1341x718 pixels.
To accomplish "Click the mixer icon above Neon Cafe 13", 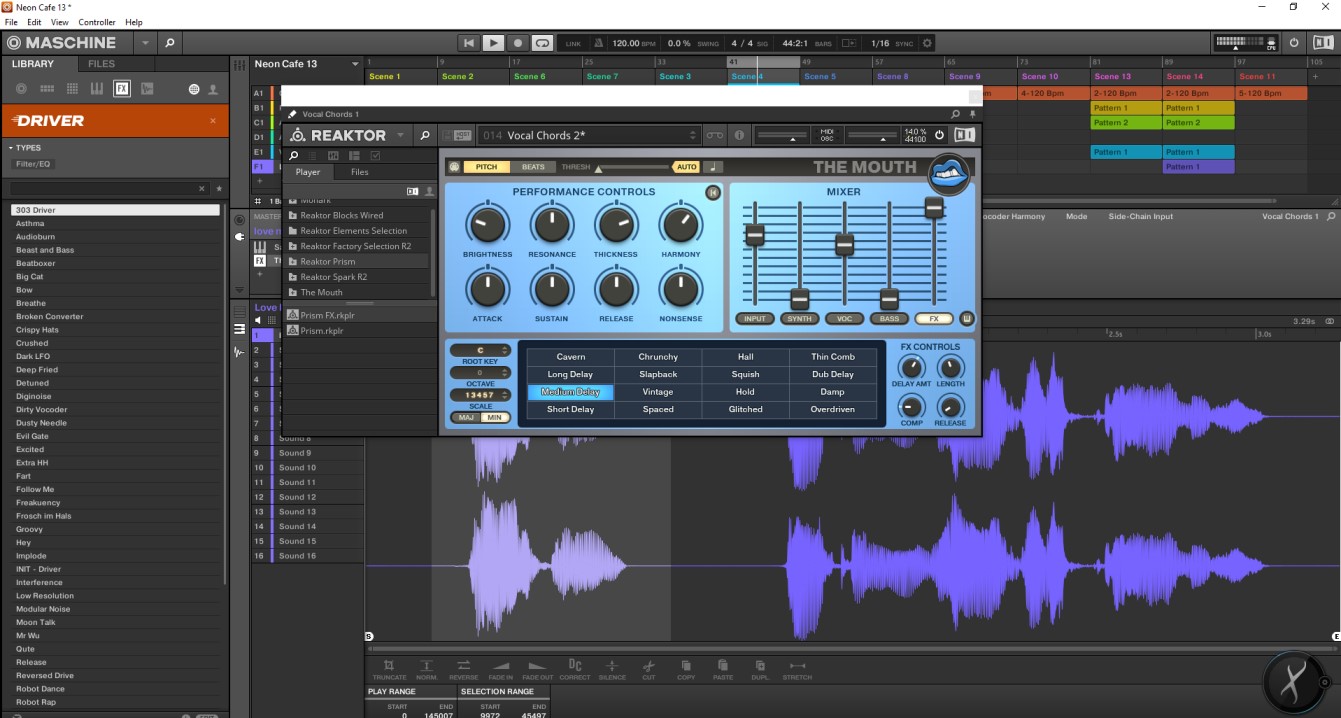I will click(x=239, y=64).
